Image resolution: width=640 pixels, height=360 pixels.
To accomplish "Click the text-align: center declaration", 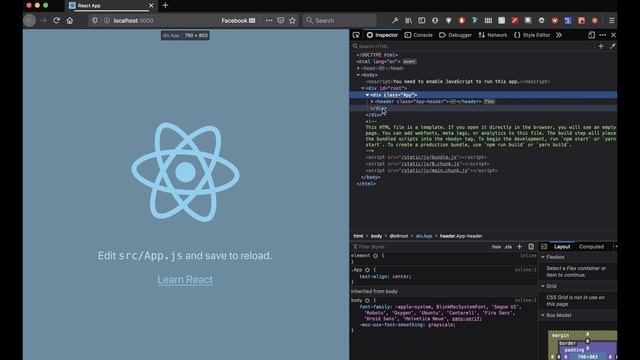I will [385, 277].
